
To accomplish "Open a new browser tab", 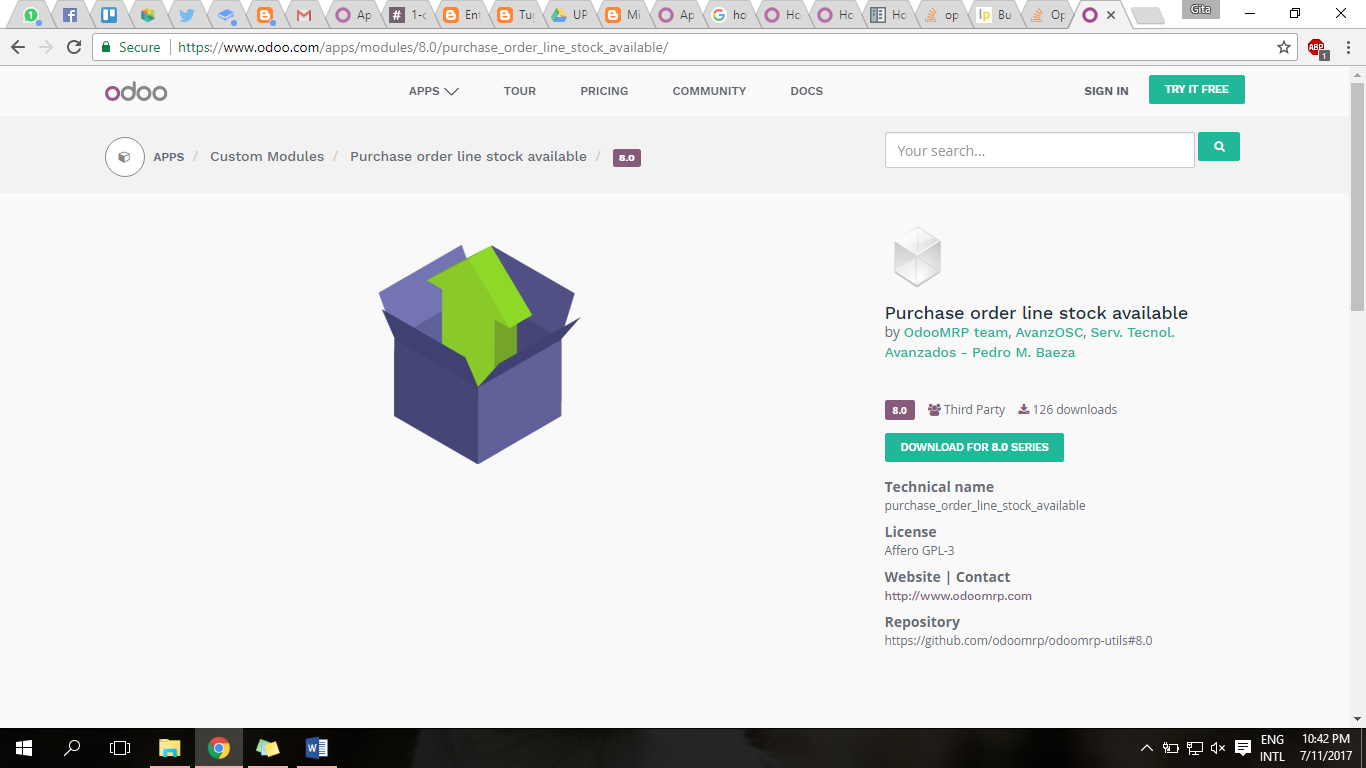I will (1147, 16).
